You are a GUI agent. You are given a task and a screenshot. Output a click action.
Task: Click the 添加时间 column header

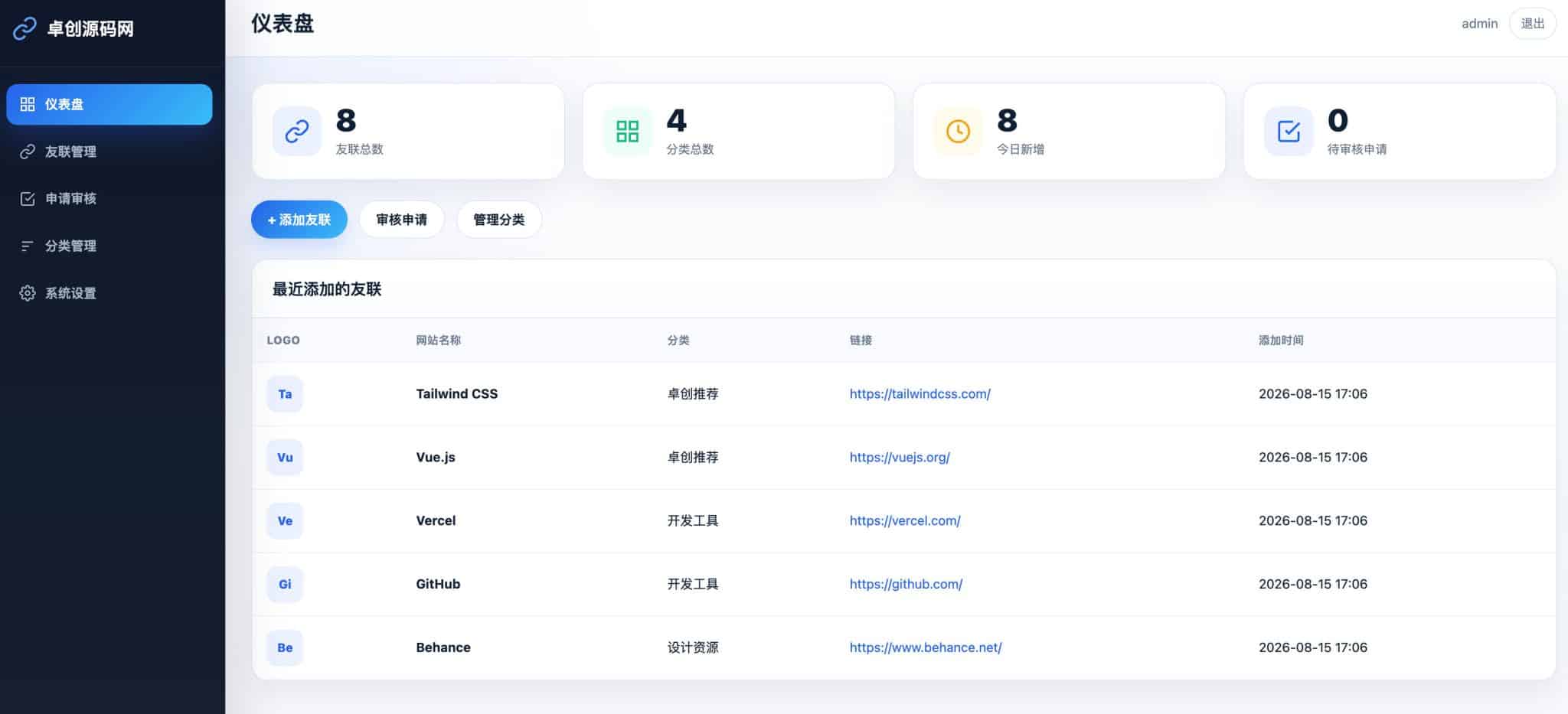1281,341
